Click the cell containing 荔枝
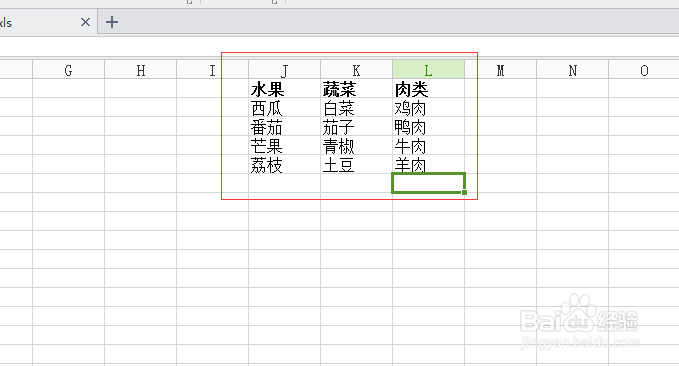This screenshot has height=366, width=679. coord(285,165)
